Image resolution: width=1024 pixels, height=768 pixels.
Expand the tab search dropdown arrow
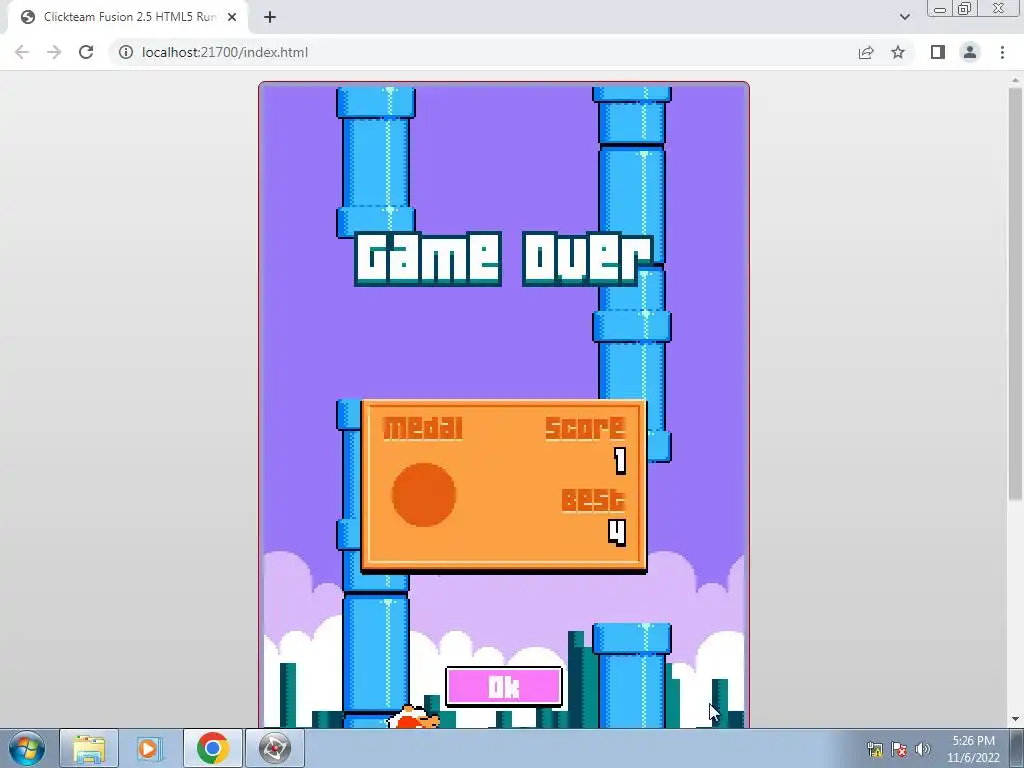point(904,17)
